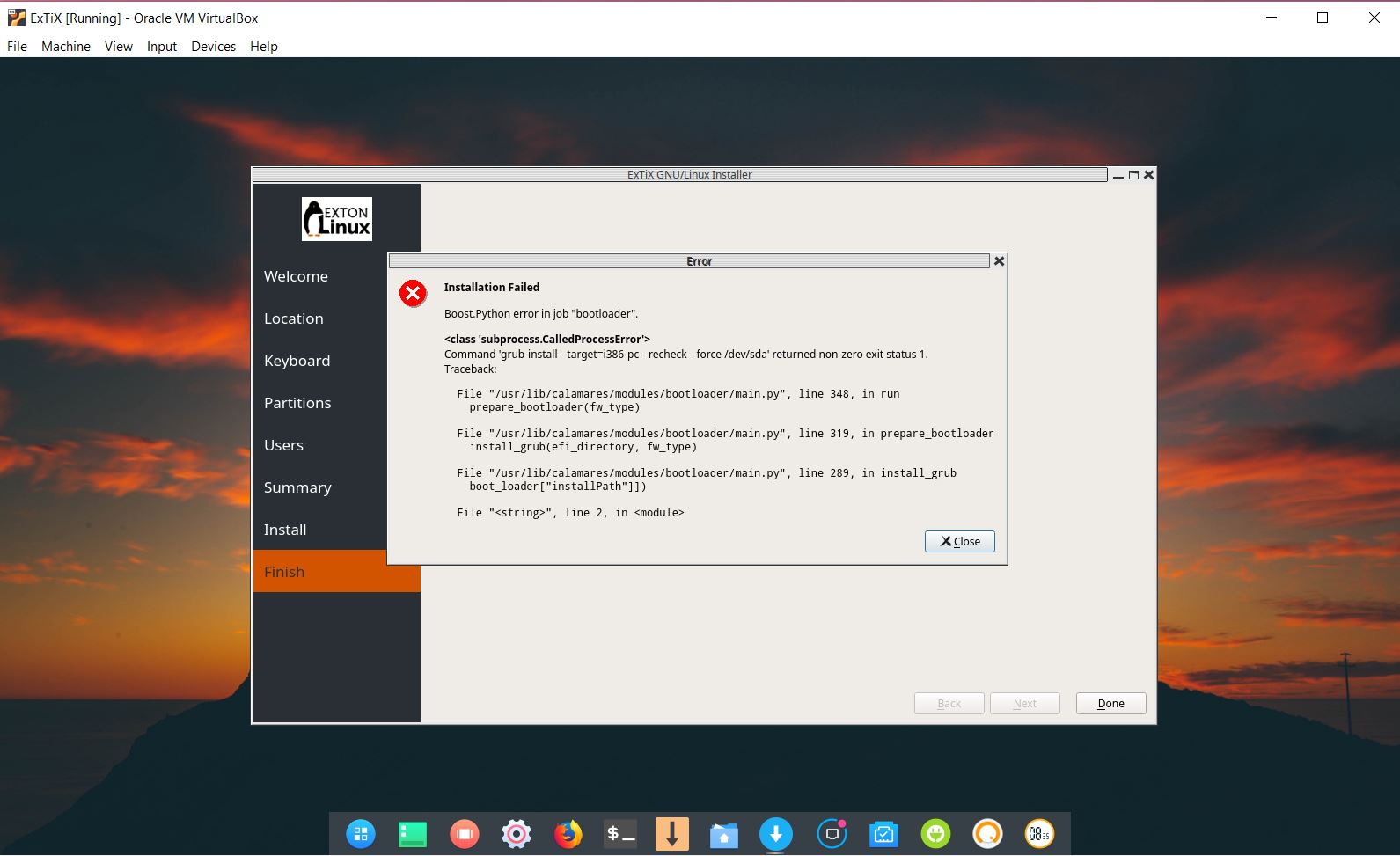Click the blue monitor checkmark dock icon
Image resolution: width=1400 pixels, height=856 pixels.
pos(883,834)
